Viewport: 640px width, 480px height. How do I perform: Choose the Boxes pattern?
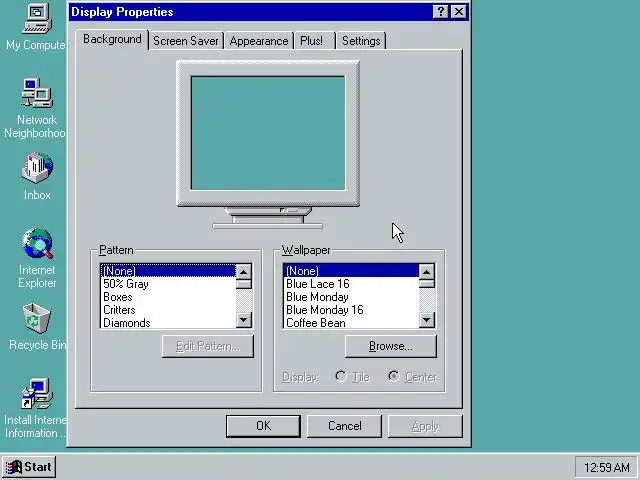[x=168, y=297]
